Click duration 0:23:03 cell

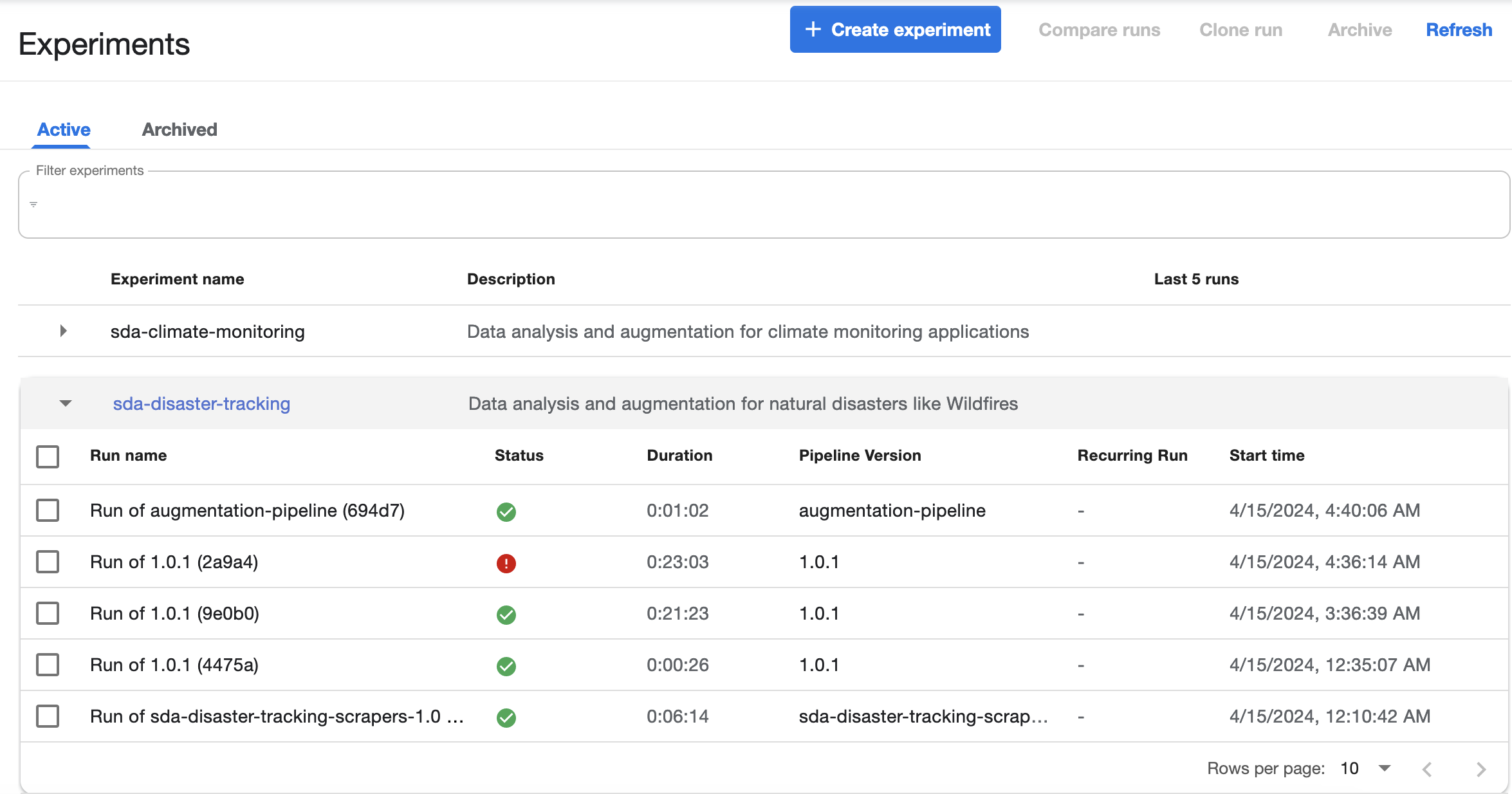pyautogui.click(x=678, y=562)
